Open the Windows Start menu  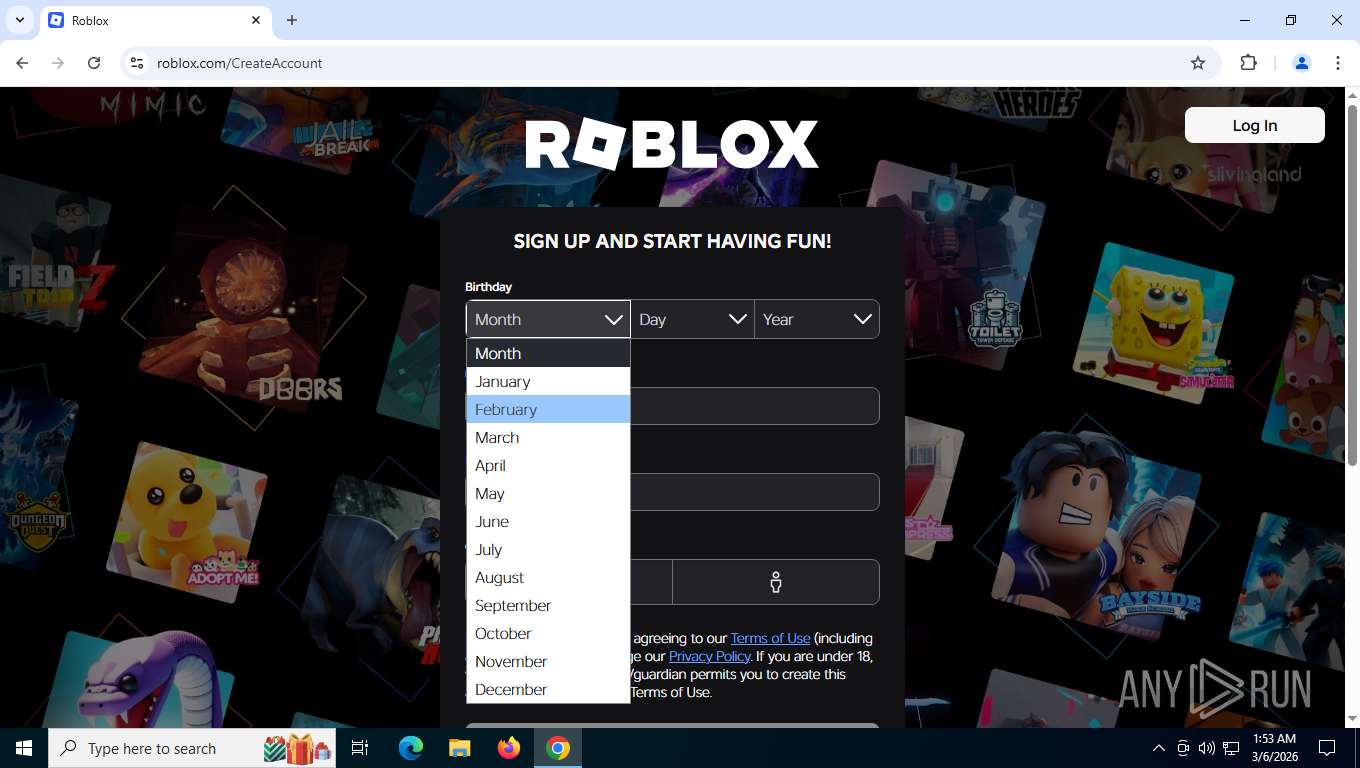(24, 748)
